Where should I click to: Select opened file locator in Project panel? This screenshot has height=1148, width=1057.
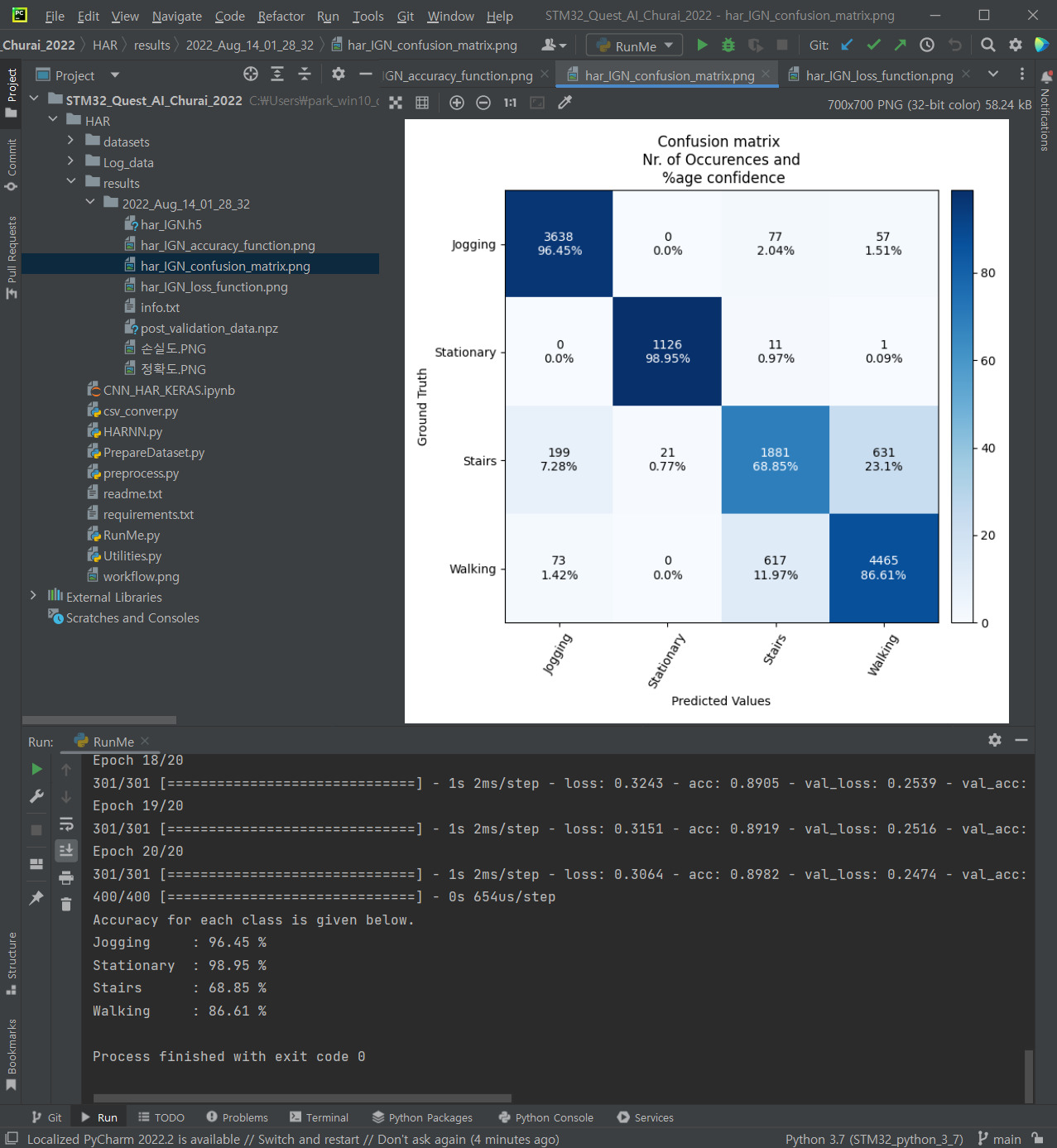(251, 74)
